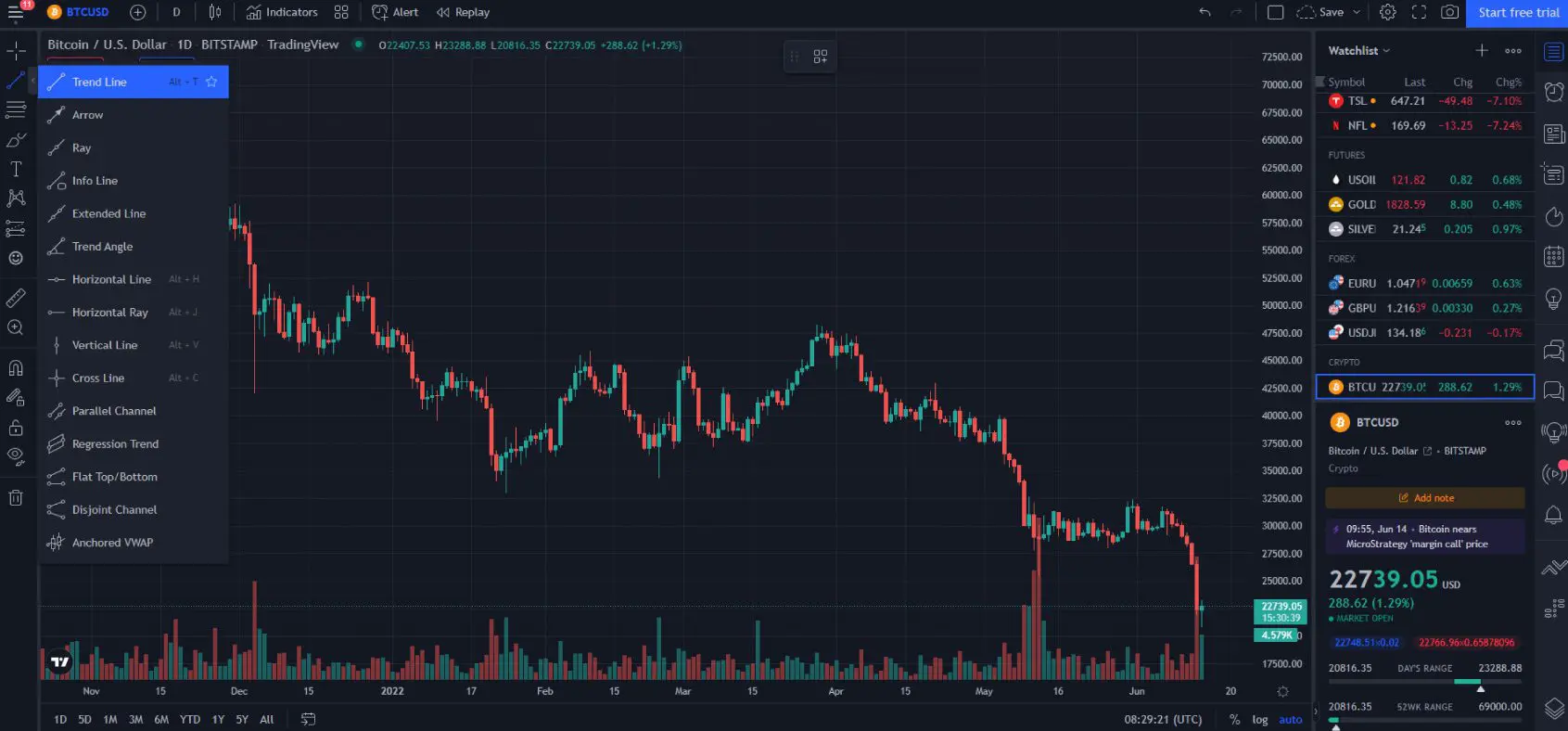Screen dimensions: 1568x731
Task: Select Cross Line tool
Action: coord(133,378)
